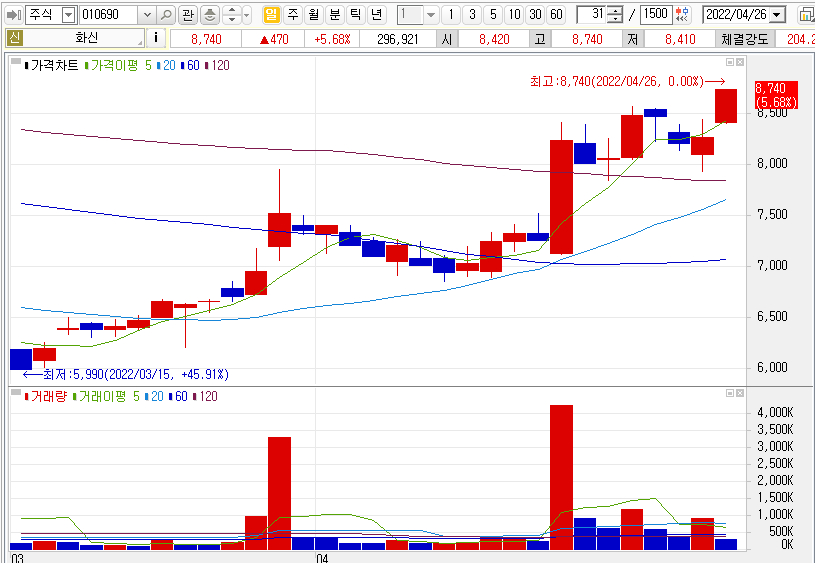815x563 pixels.
Task: Click the current price 8,740 in header
Action: click(x=206, y=39)
